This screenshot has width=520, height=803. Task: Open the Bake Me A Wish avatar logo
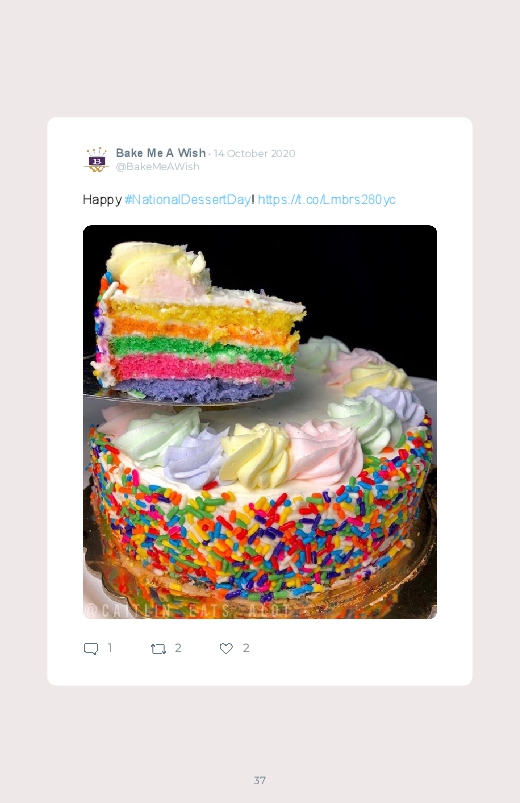click(96, 160)
